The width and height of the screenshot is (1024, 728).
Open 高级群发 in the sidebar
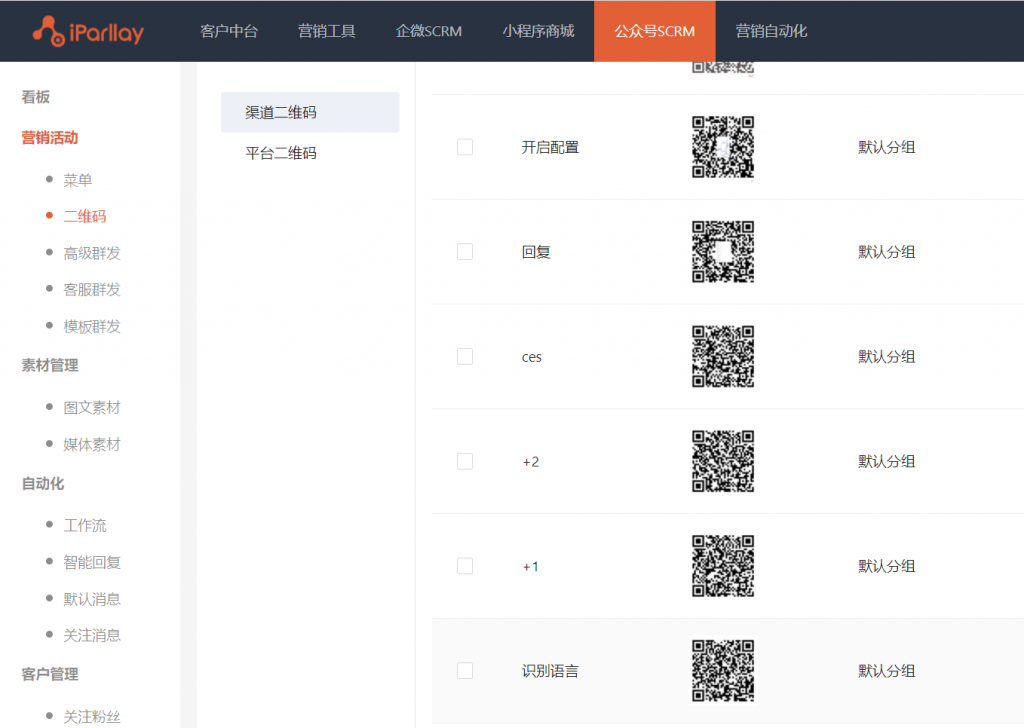92,253
